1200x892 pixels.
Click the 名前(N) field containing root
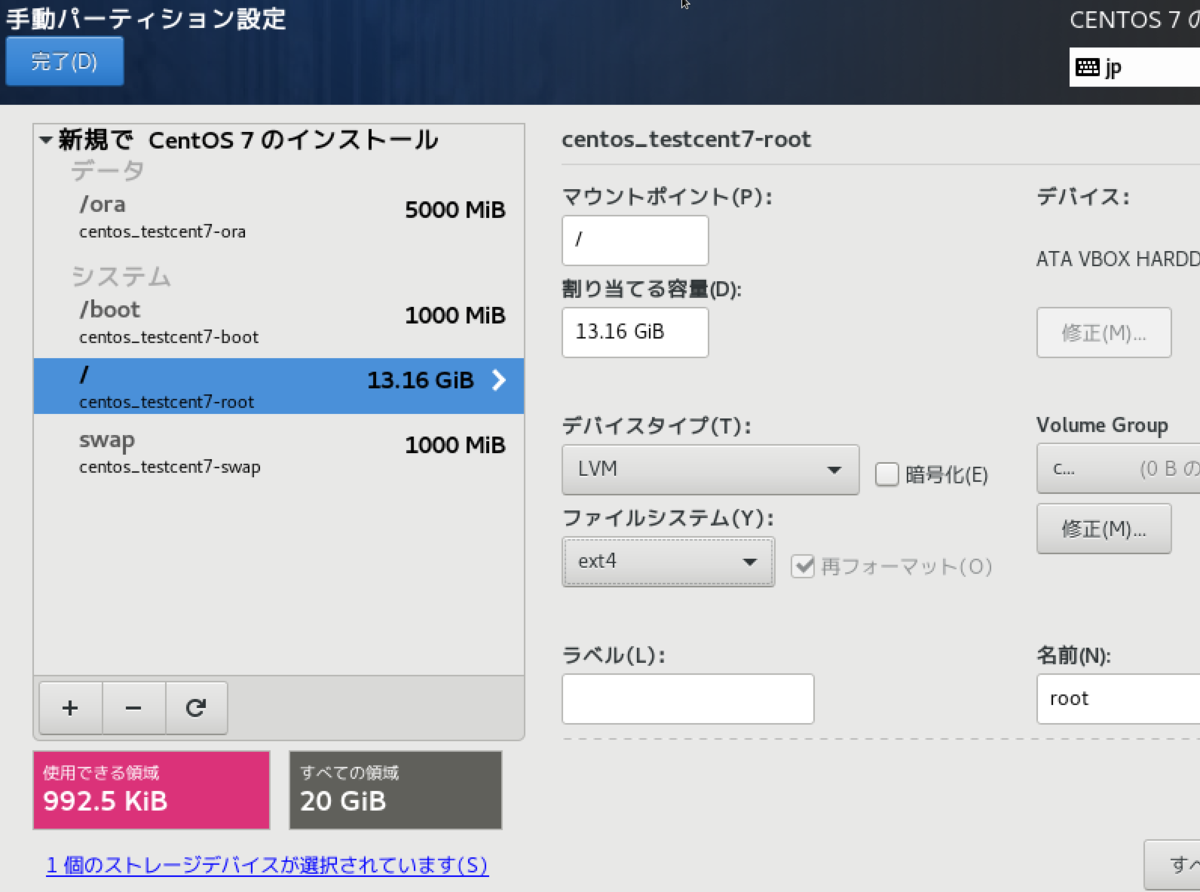[1118, 699]
